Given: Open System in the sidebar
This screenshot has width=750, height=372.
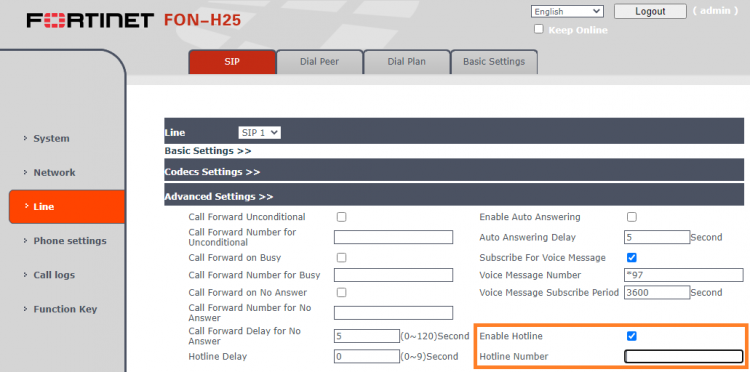Looking at the screenshot, I should (51, 139).
